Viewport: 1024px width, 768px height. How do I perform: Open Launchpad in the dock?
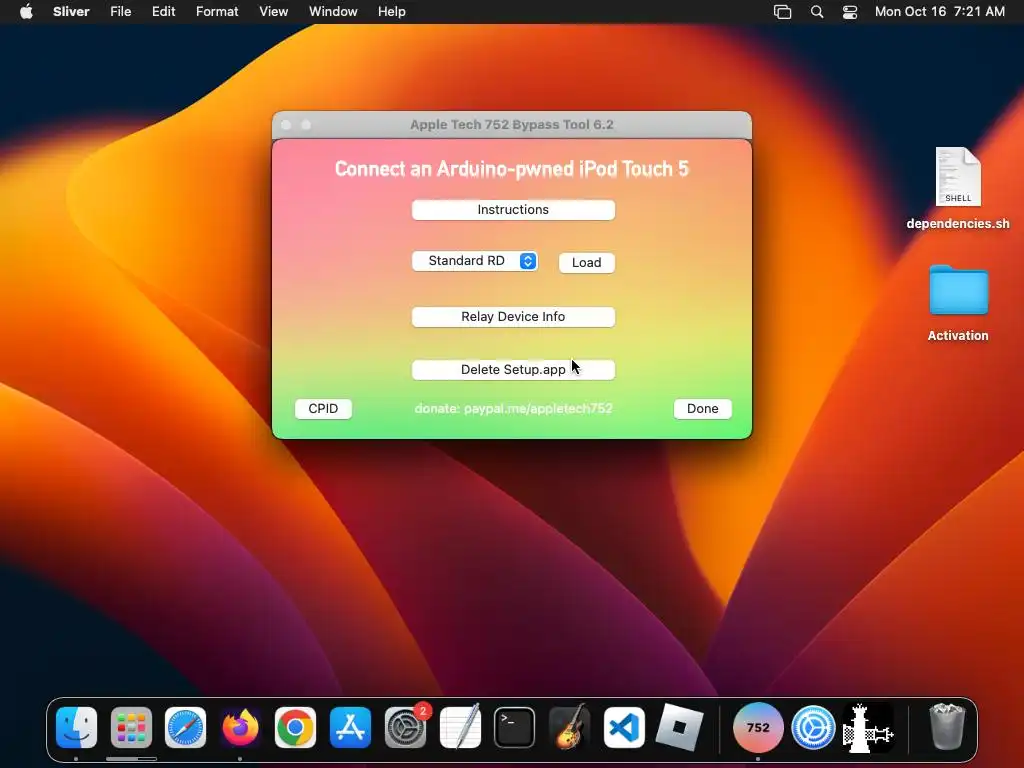(x=131, y=727)
